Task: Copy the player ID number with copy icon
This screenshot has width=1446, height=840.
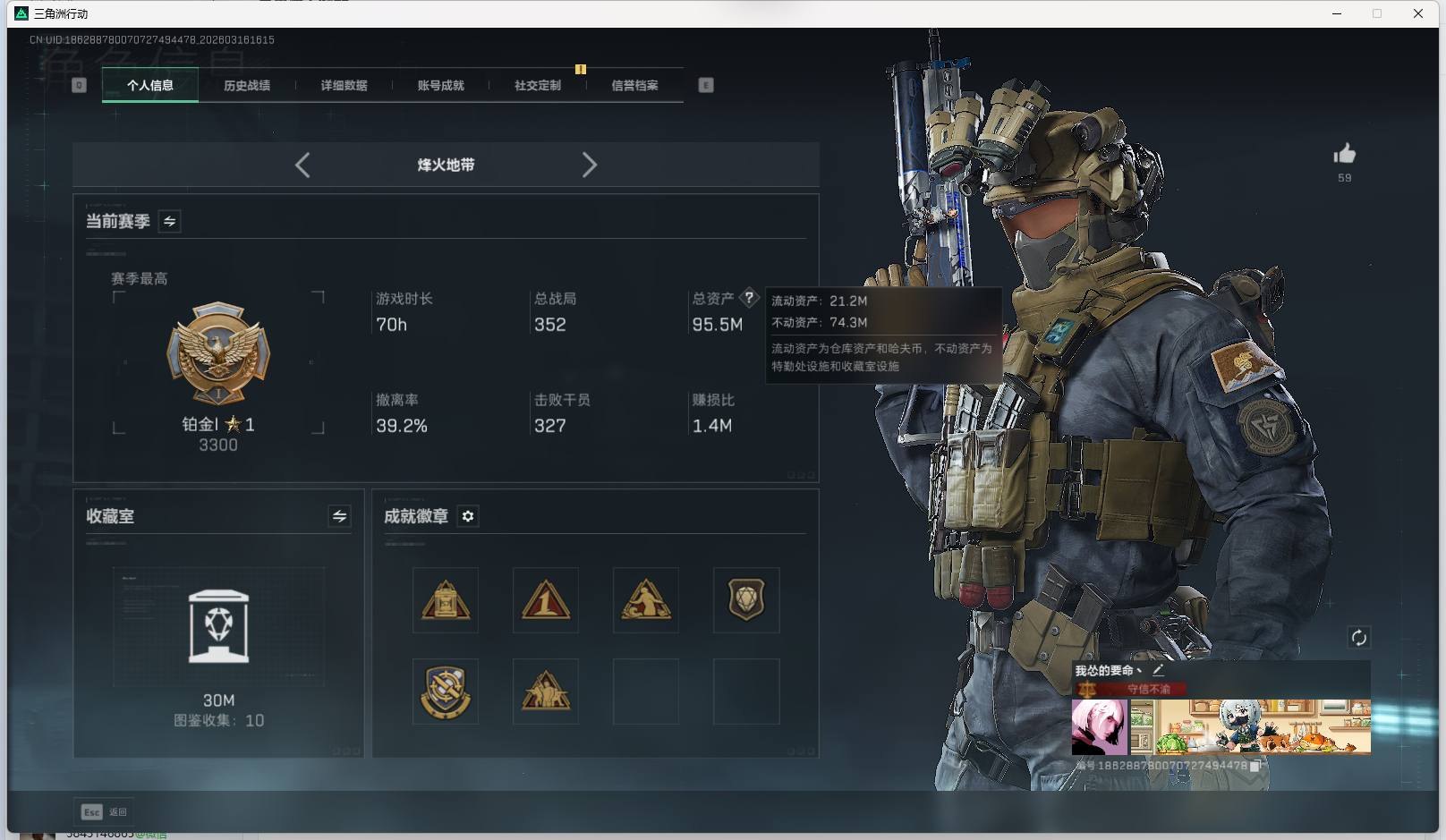Action: coord(1255,766)
